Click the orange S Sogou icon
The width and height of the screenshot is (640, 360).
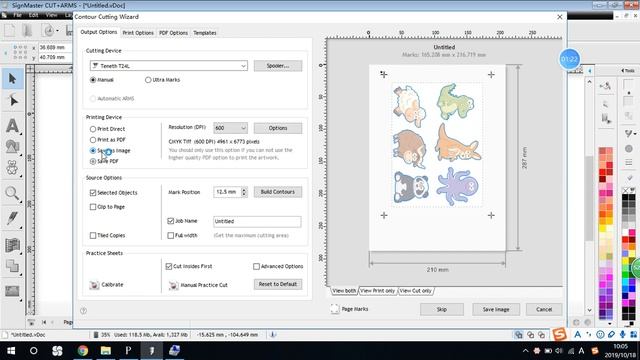[560, 334]
